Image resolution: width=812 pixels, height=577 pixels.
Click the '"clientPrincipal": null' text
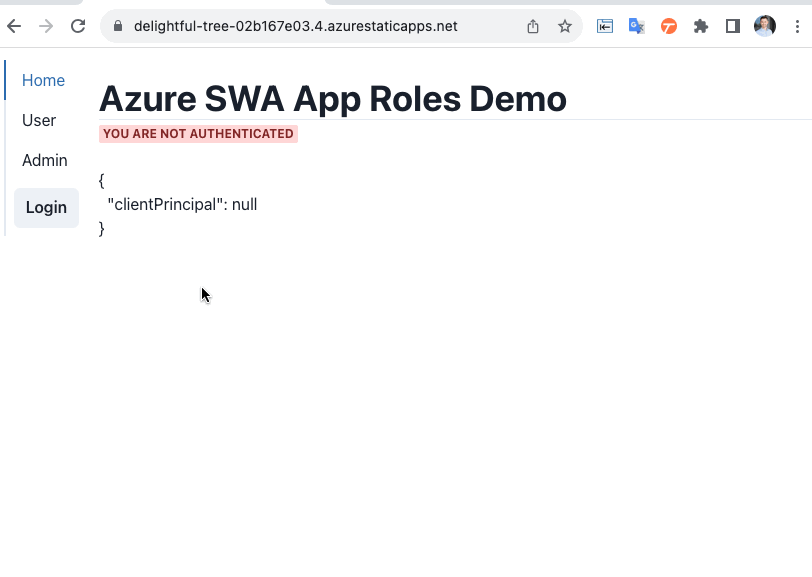[182, 205]
